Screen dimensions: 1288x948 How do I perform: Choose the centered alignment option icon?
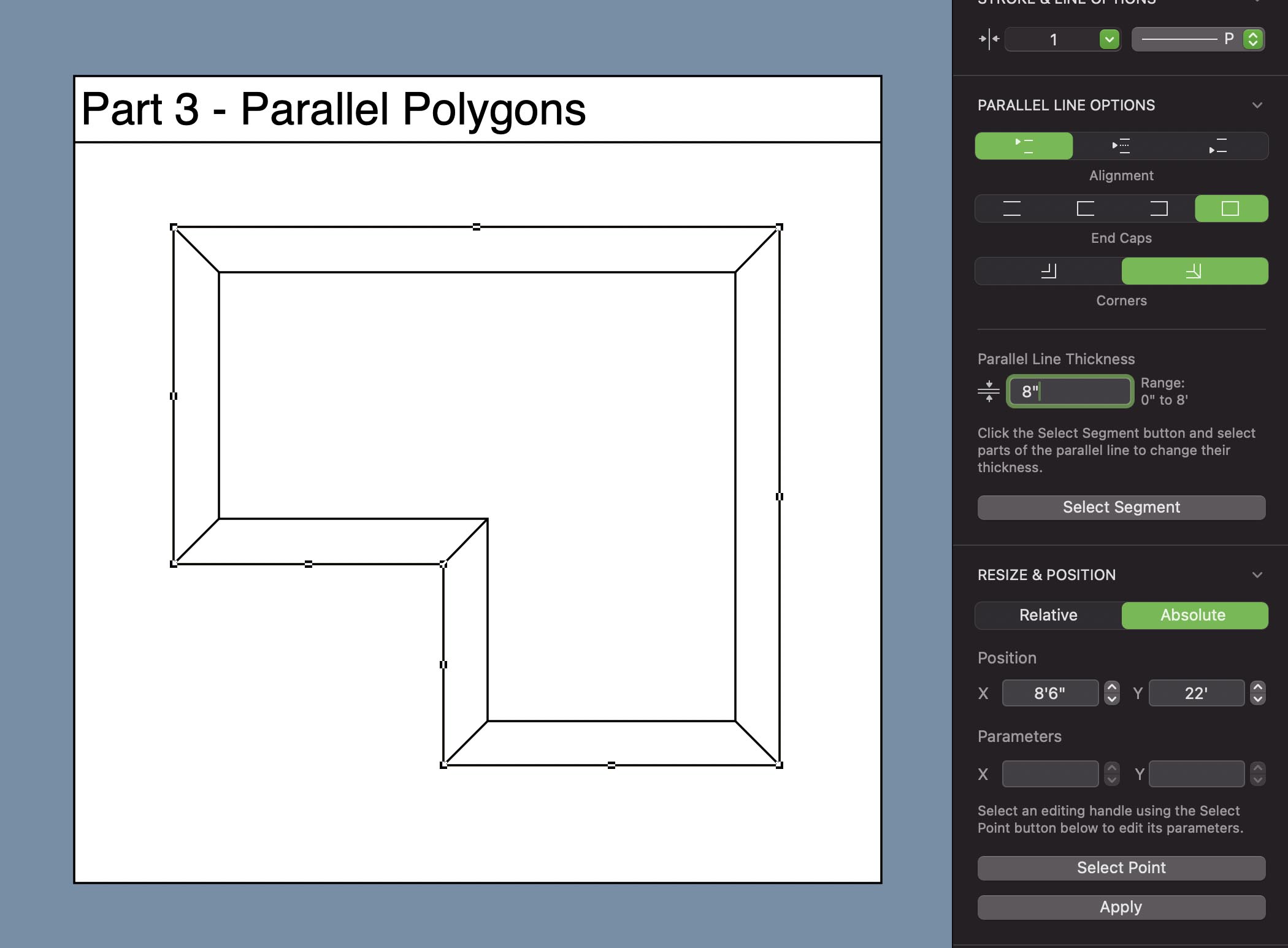tap(1121, 146)
